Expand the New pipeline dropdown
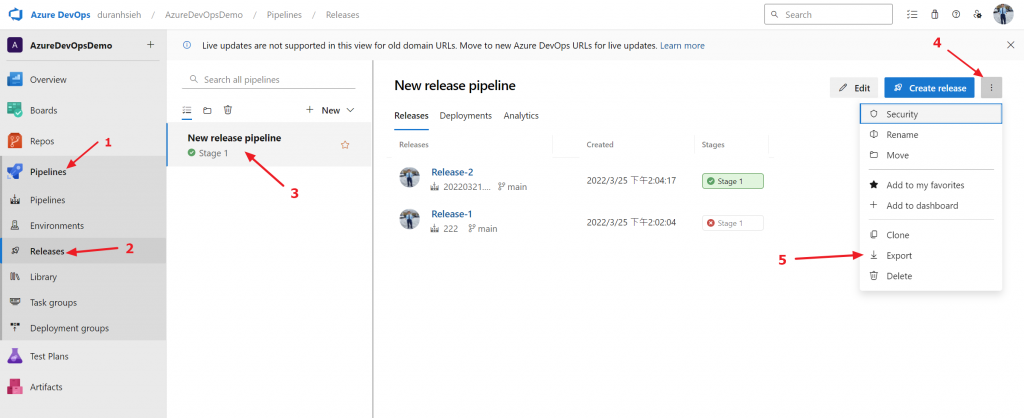The height and width of the screenshot is (418, 1024). tap(330, 110)
